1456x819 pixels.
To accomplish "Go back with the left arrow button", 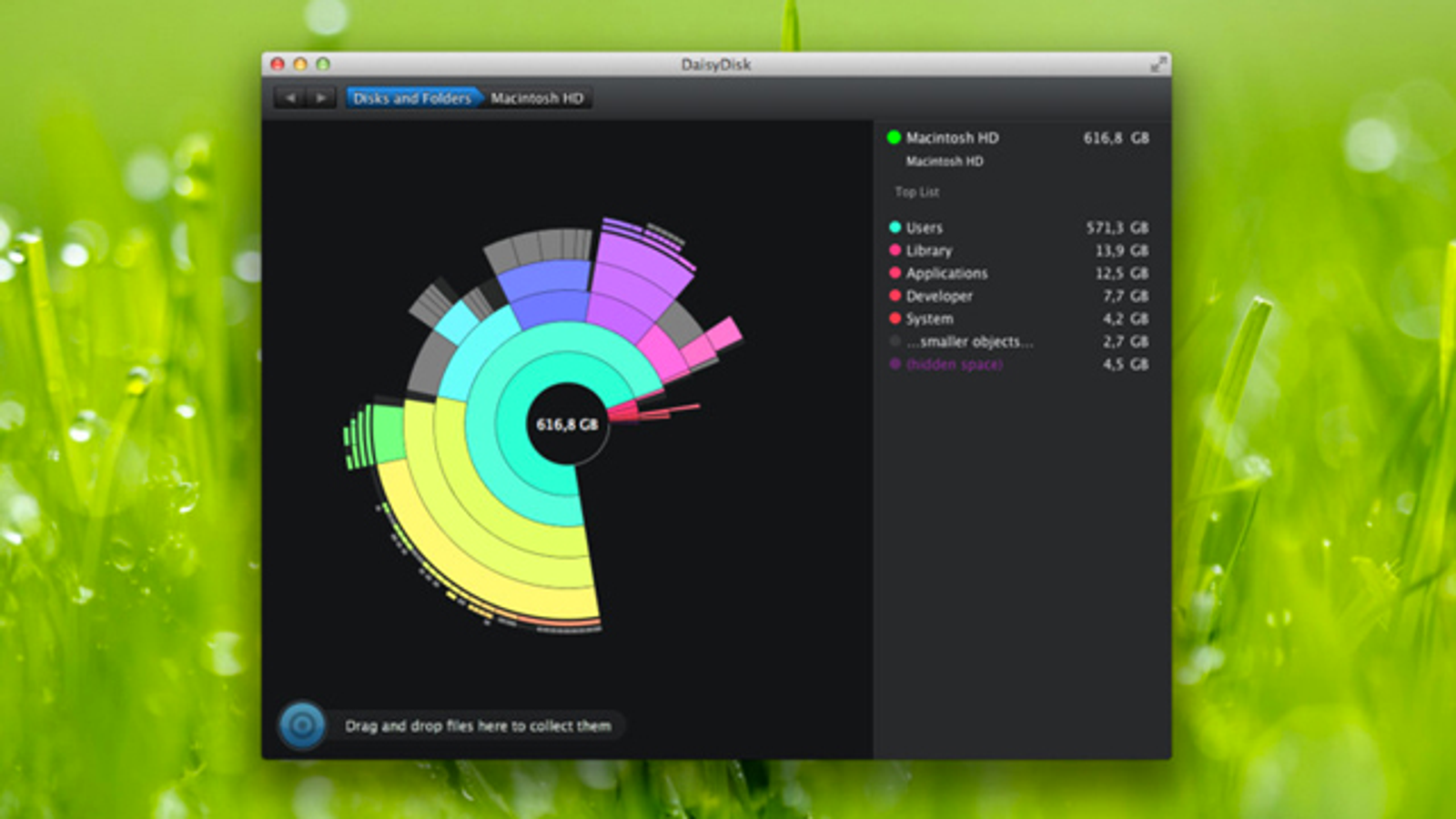I will click(x=290, y=97).
